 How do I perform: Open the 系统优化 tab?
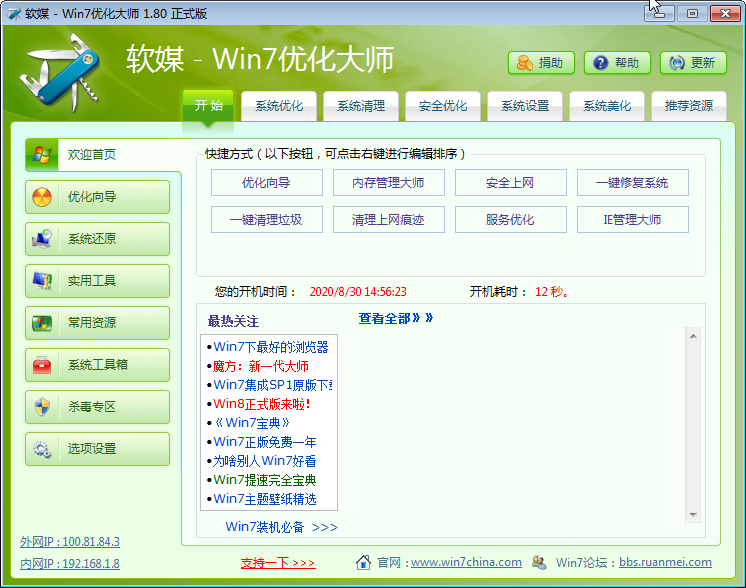coord(279,106)
